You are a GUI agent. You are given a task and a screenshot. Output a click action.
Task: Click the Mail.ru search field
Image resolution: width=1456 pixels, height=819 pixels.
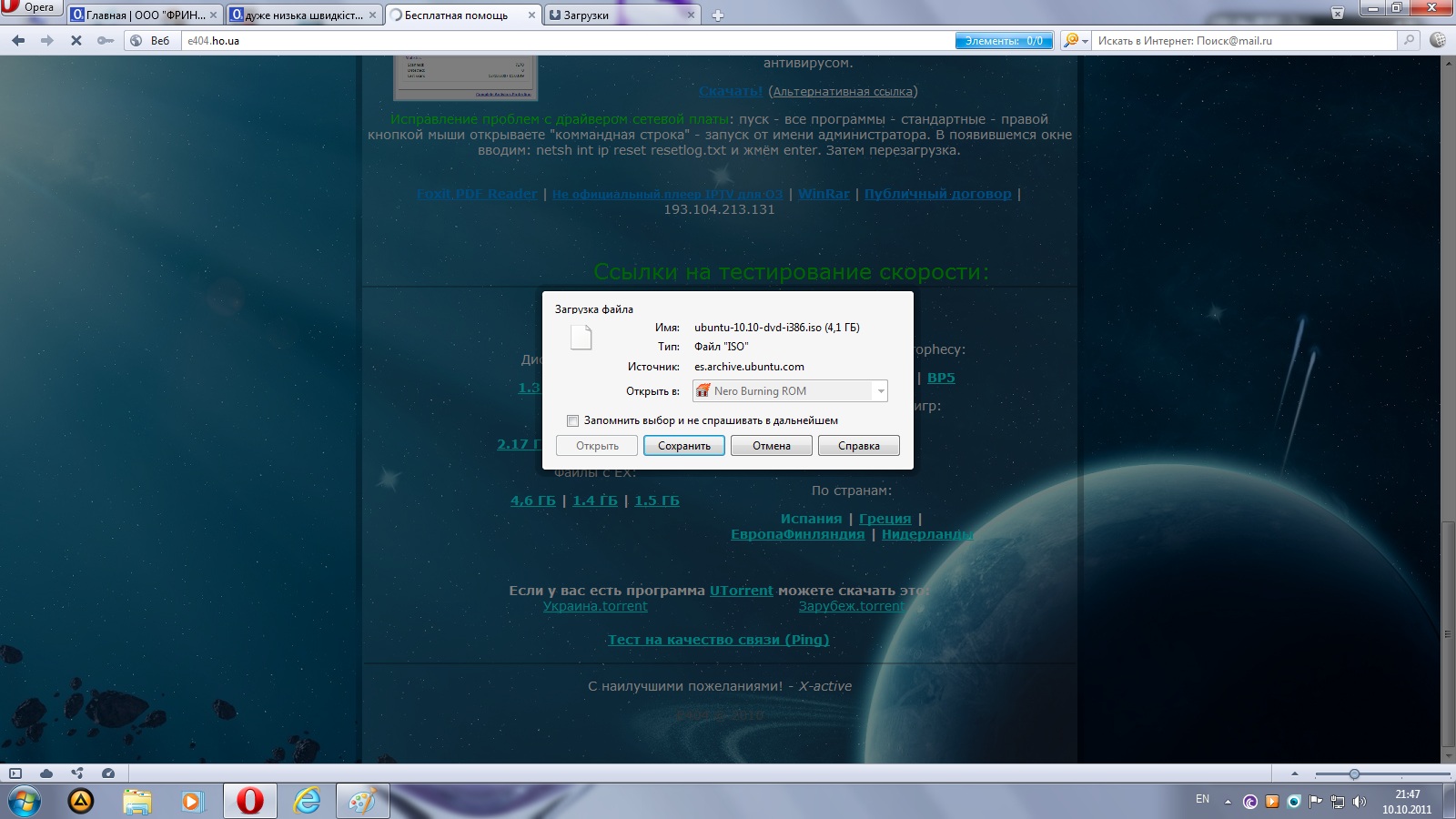click(x=1245, y=40)
